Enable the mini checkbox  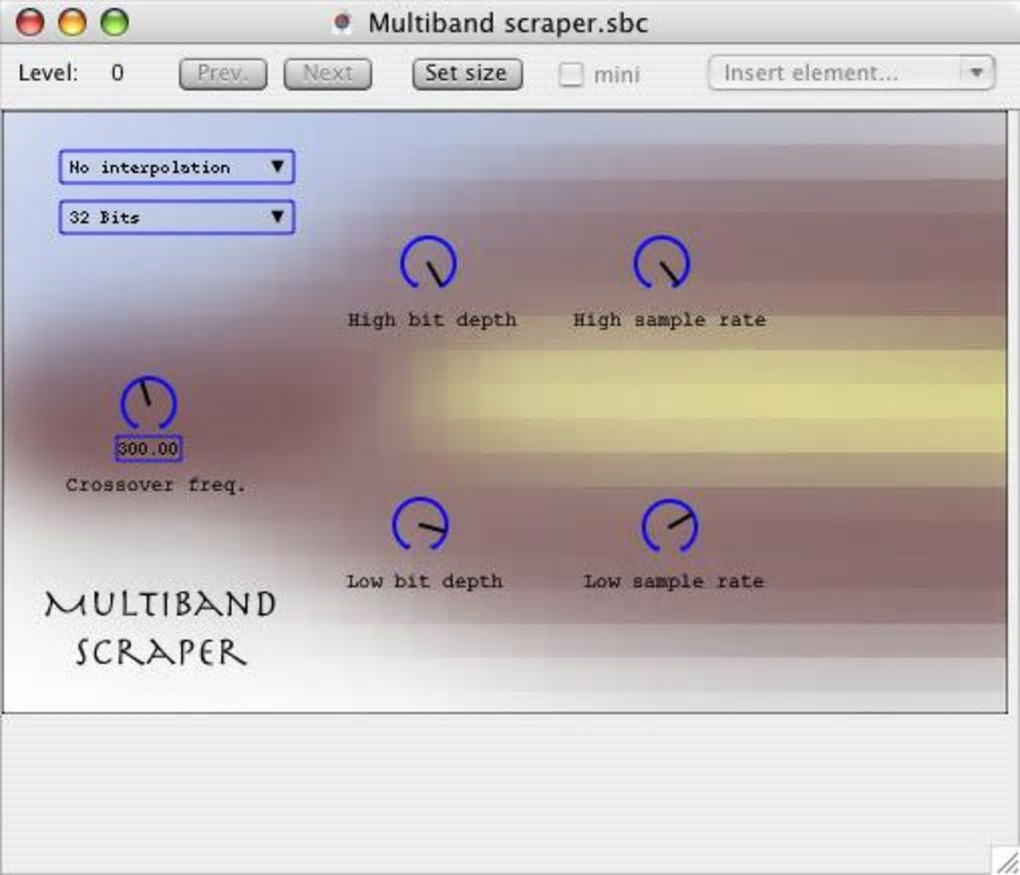(x=570, y=74)
